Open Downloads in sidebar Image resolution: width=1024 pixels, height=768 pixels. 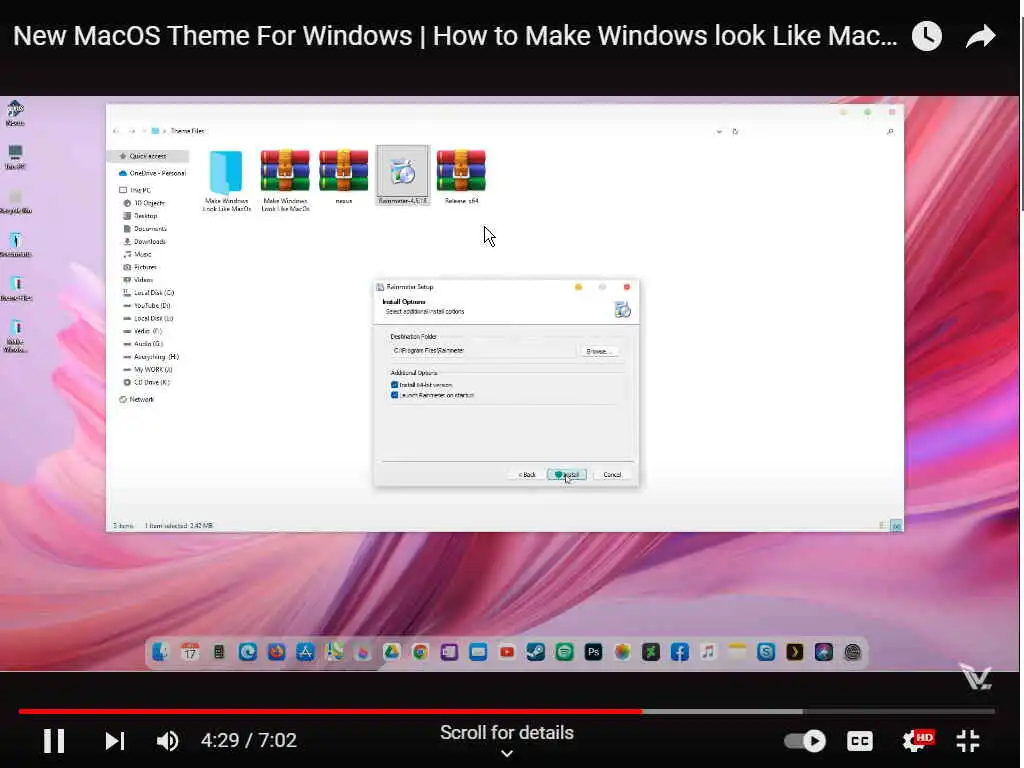pos(145,242)
